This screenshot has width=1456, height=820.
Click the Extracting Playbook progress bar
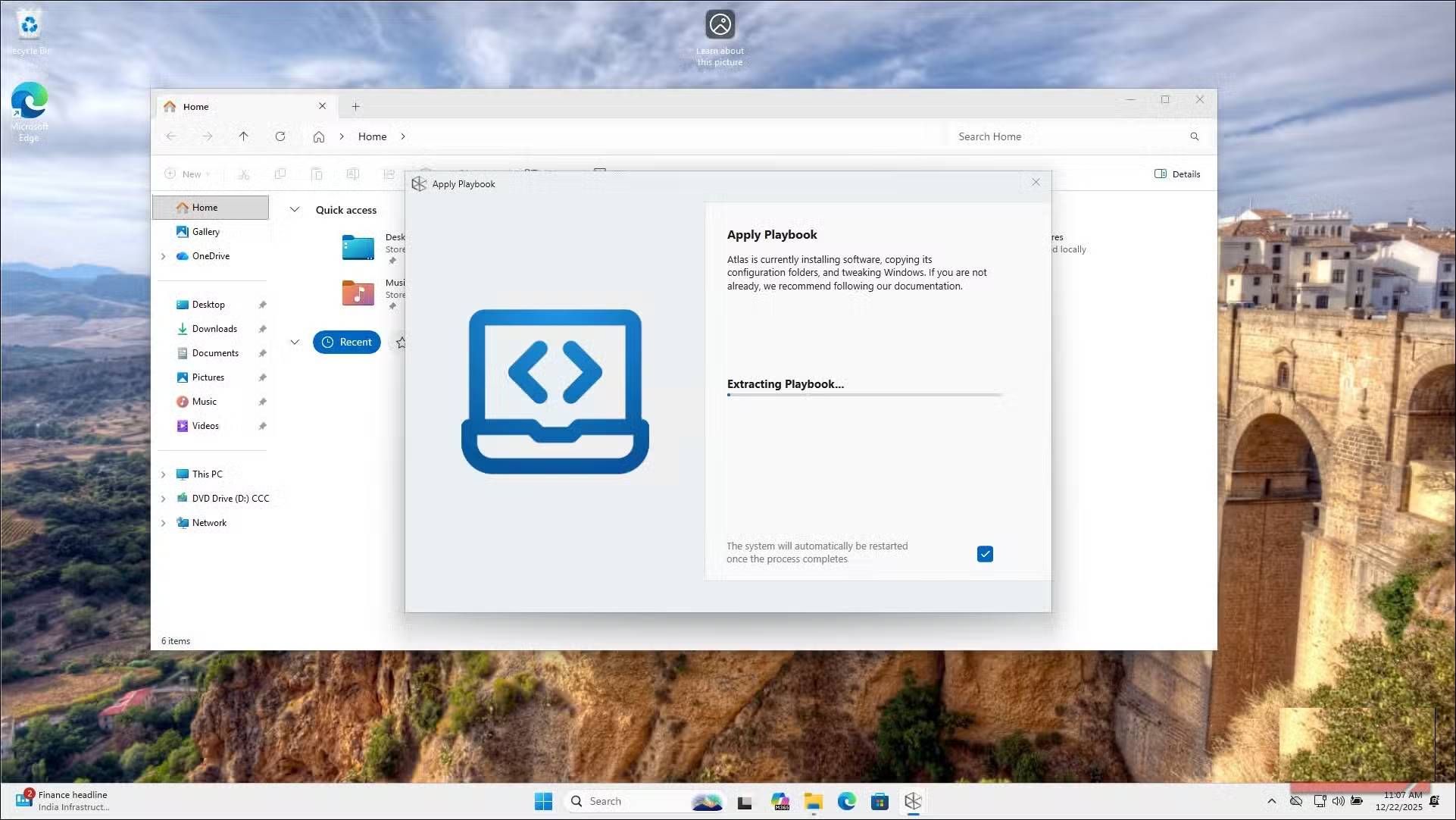coord(864,395)
